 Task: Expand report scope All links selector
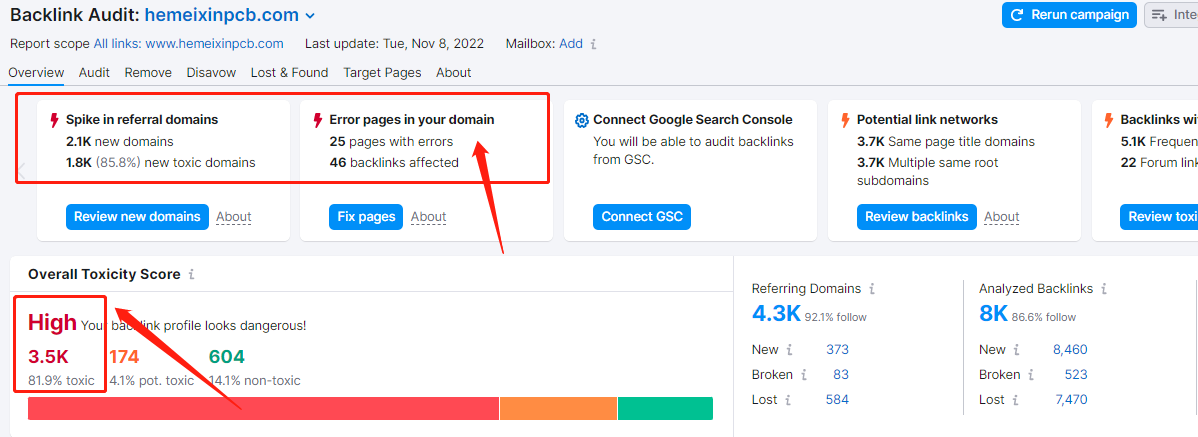(x=188, y=44)
